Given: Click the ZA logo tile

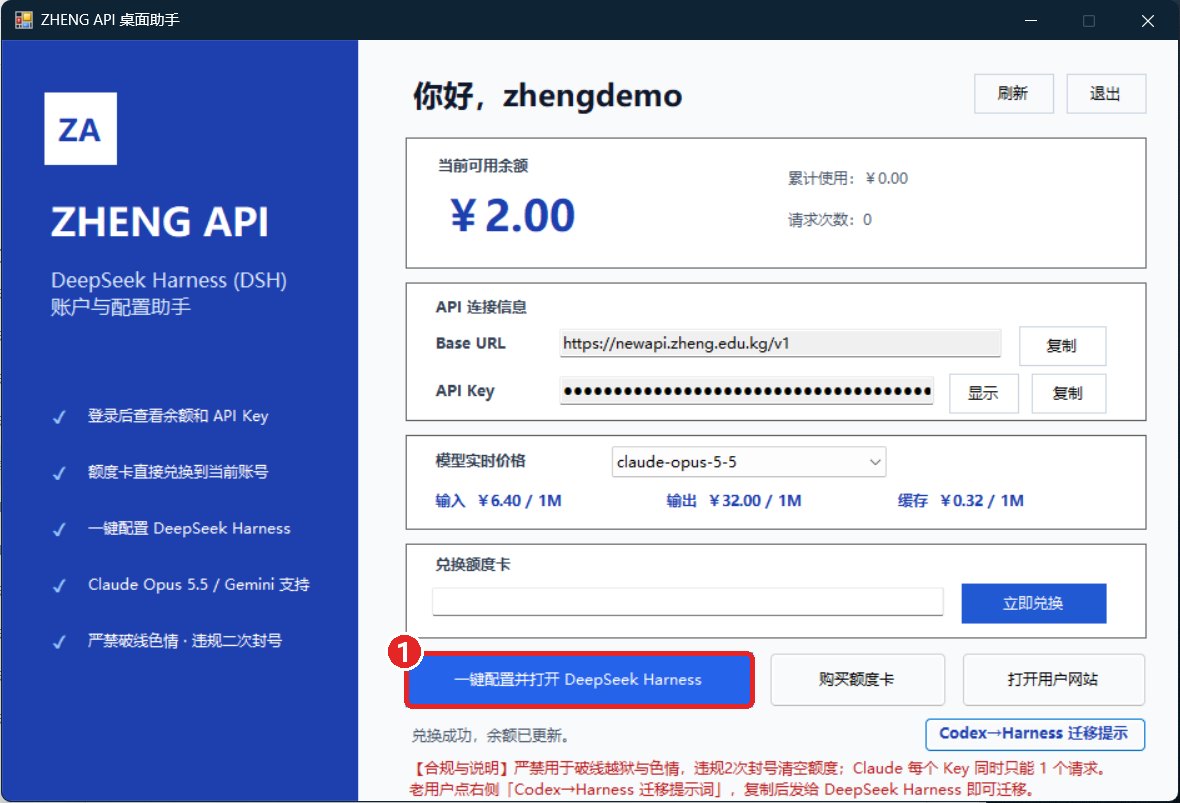Looking at the screenshot, I should click(x=81, y=129).
